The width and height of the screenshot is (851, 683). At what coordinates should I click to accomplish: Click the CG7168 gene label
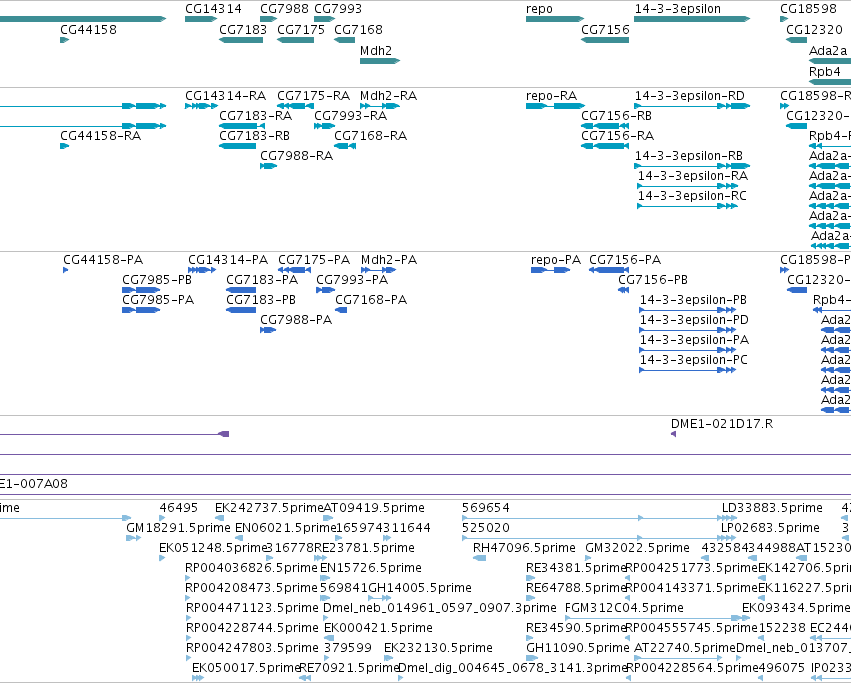tap(358, 29)
